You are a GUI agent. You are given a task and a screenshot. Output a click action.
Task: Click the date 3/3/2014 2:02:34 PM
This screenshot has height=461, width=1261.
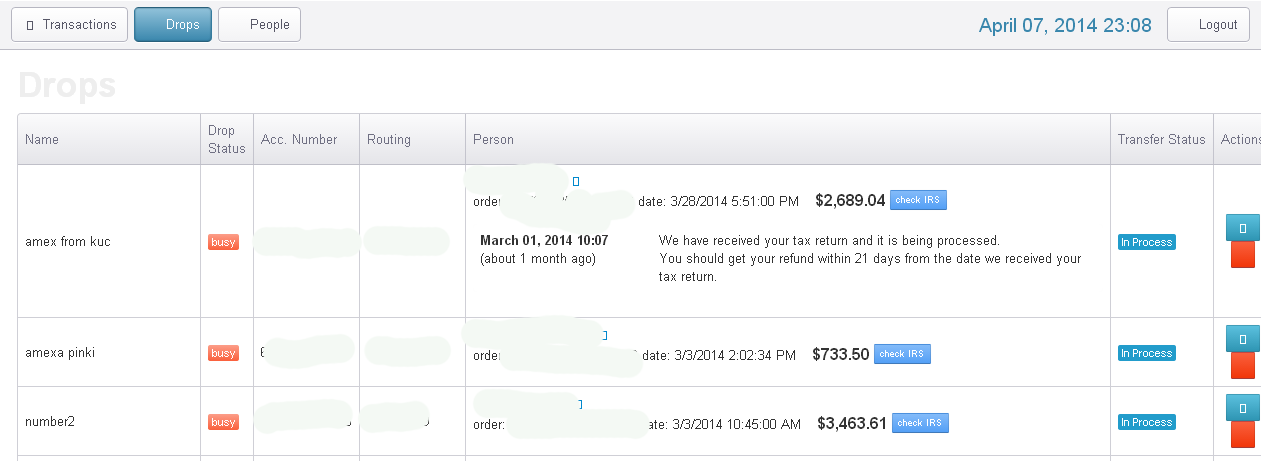tap(737, 355)
